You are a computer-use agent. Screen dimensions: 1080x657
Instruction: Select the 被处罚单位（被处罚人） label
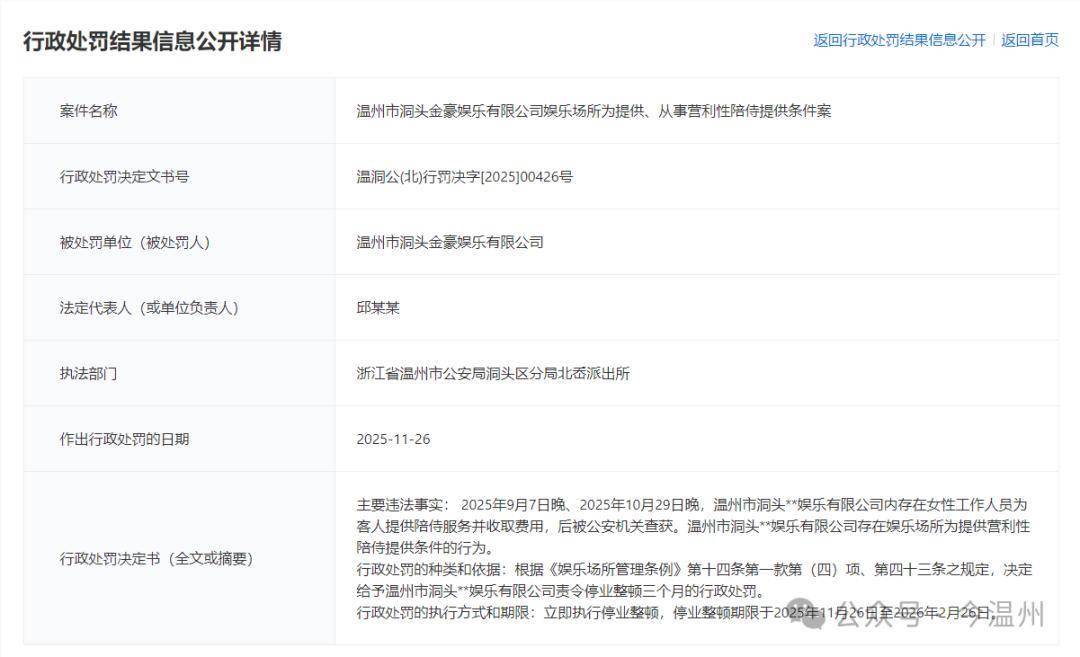(134, 243)
